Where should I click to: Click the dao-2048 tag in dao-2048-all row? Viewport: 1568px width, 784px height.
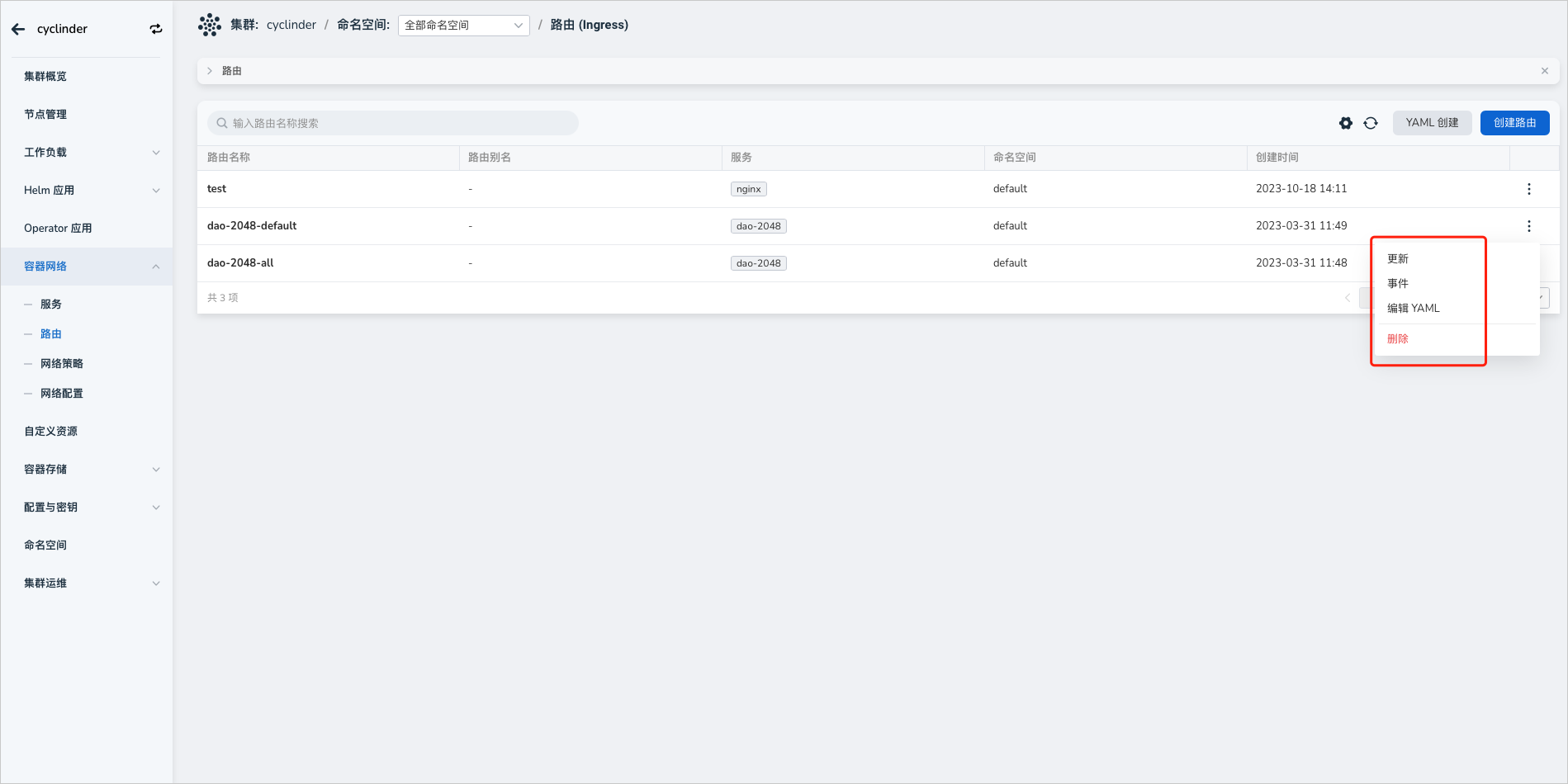point(759,263)
